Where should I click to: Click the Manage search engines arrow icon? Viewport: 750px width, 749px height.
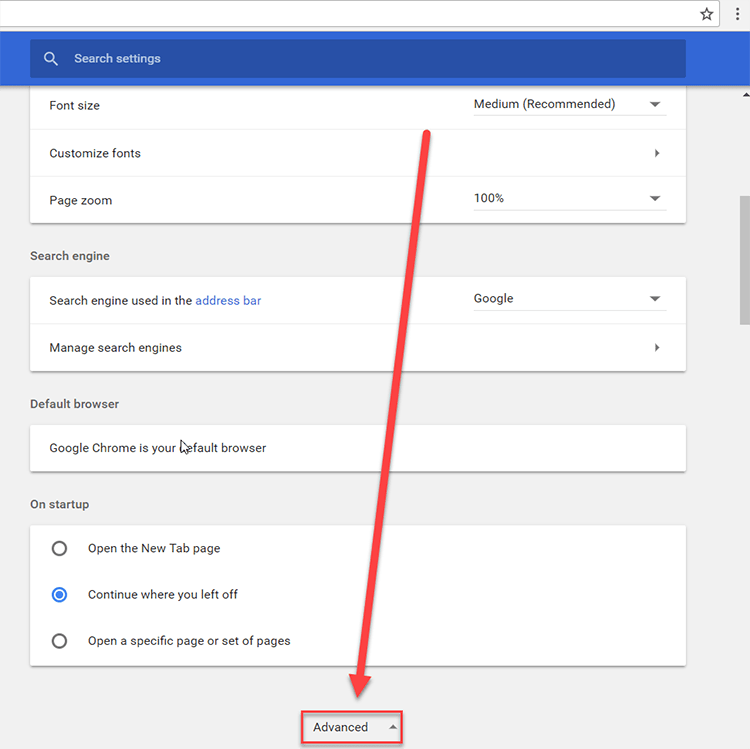(x=657, y=348)
